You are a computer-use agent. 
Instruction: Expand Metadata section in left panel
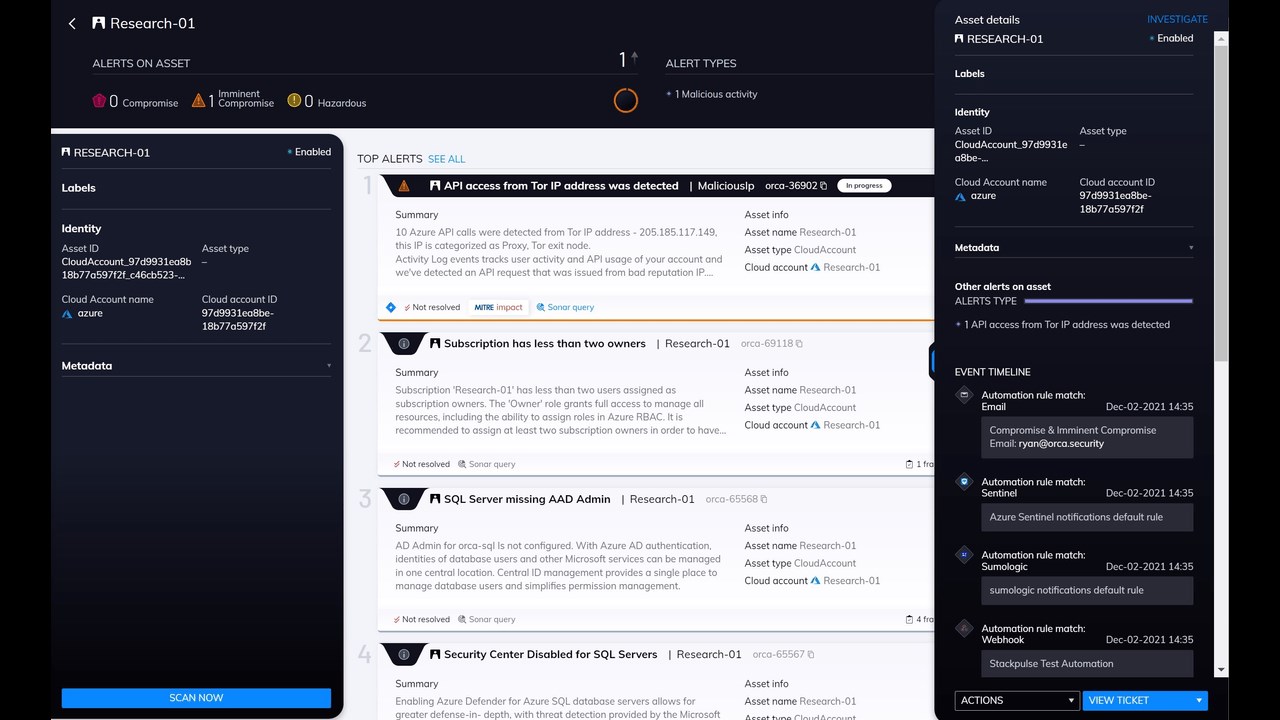pos(196,366)
